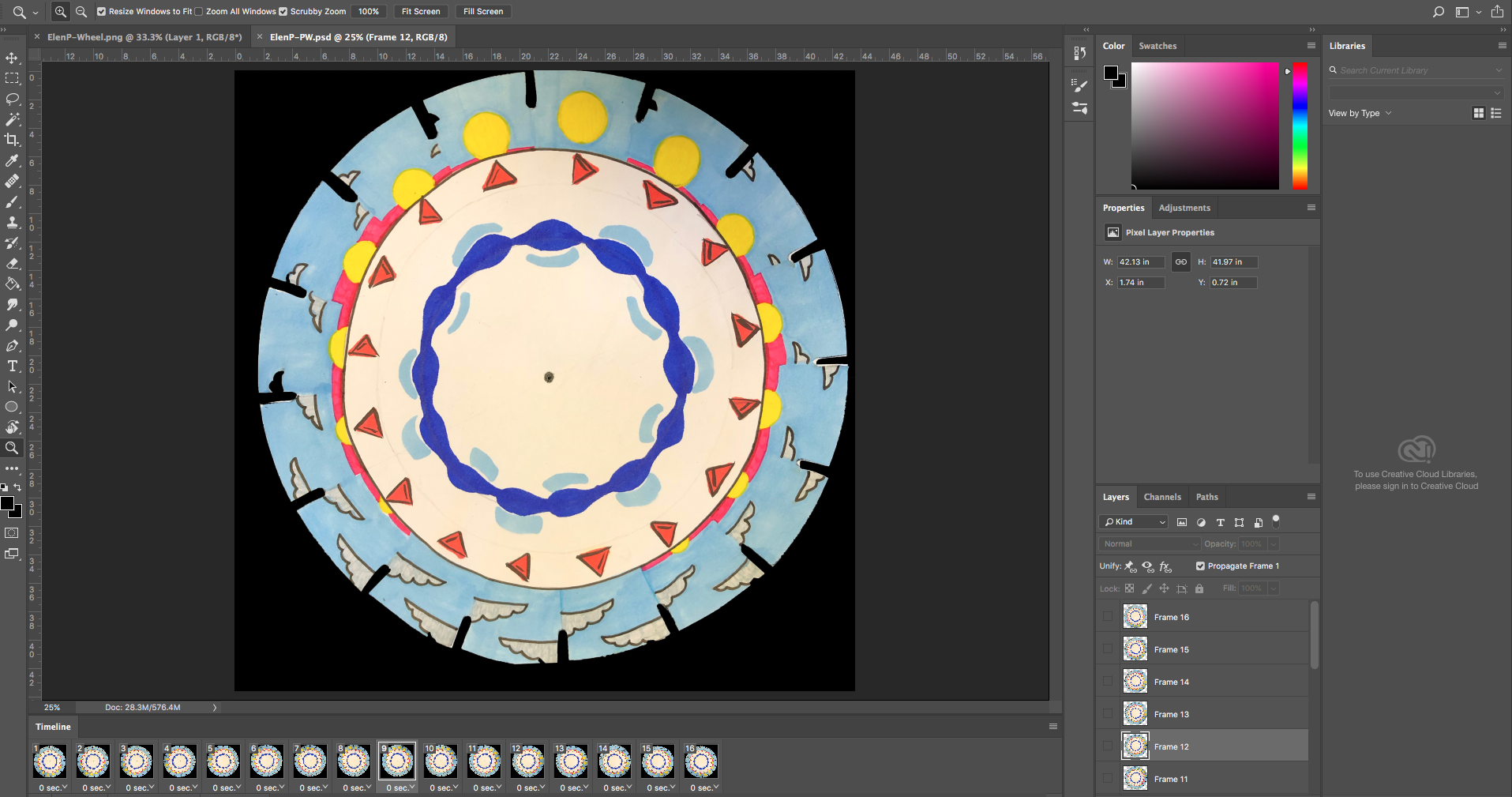1512x797 pixels.
Task: Open the layer Kind filter dropdown
Action: 1134,522
